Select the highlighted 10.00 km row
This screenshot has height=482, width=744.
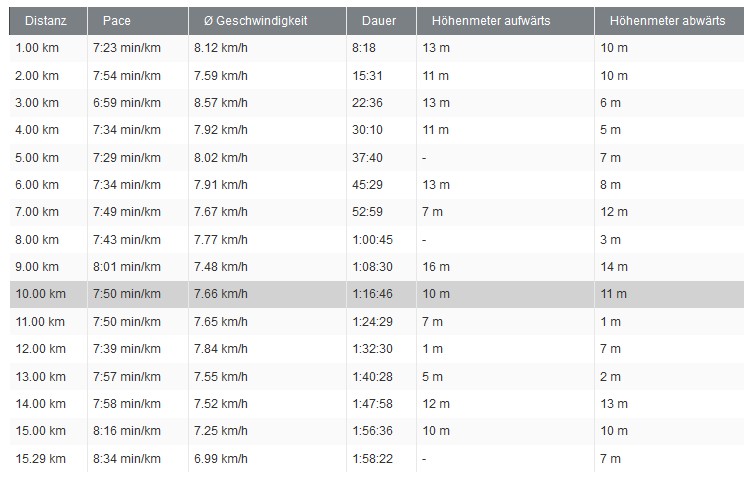tap(372, 294)
